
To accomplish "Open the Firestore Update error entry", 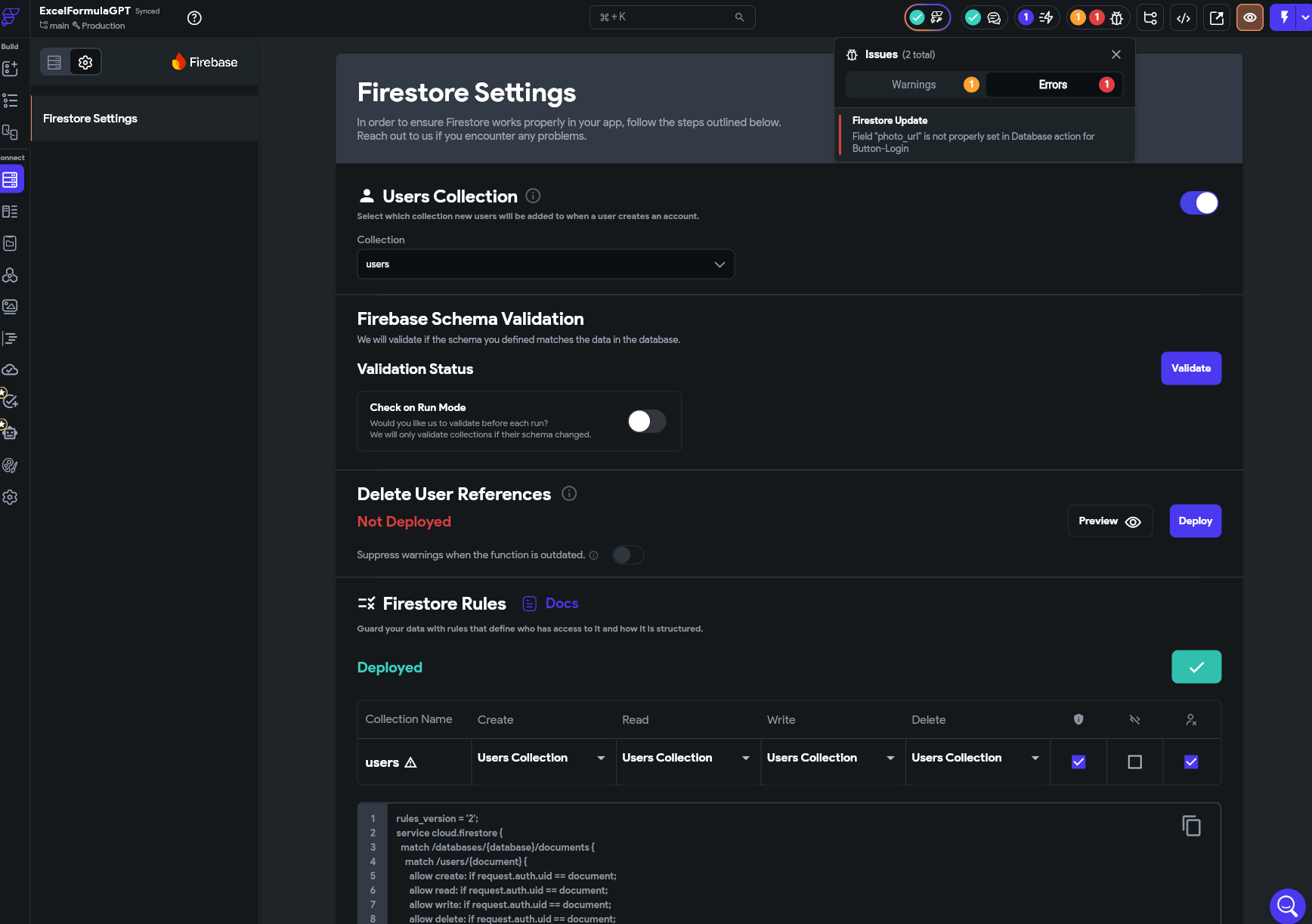I will click(985, 134).
